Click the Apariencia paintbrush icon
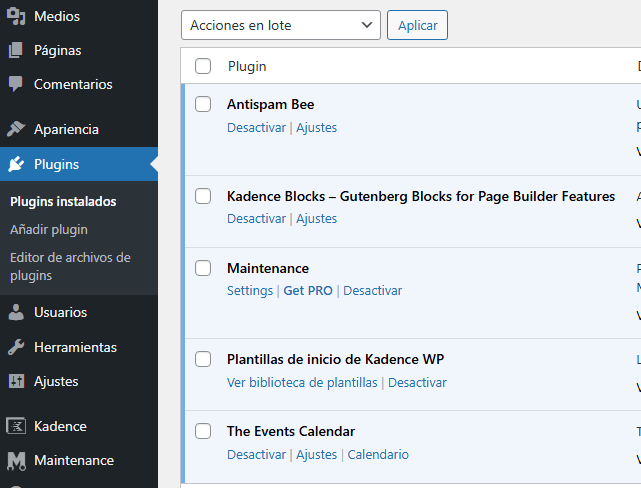 (16, 129)
